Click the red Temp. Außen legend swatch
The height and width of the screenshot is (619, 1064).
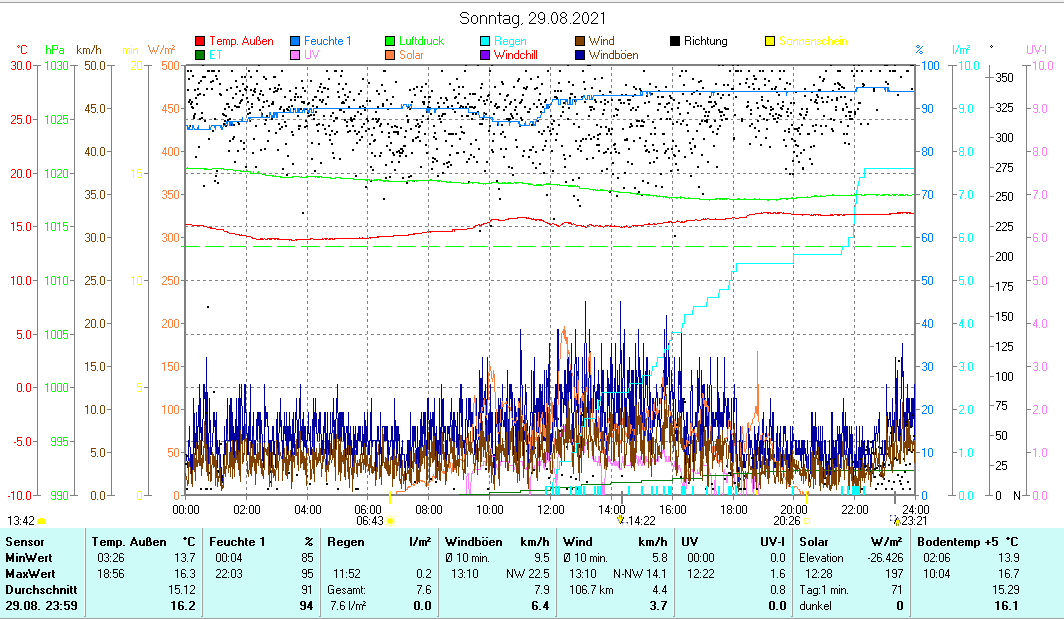pyautogui.click(x=200, y=42)
